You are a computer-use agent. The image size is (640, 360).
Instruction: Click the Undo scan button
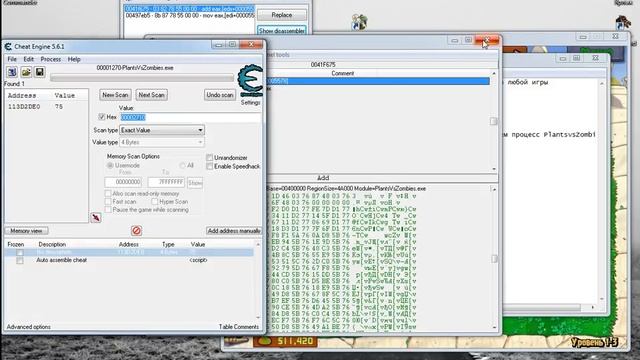220,95
